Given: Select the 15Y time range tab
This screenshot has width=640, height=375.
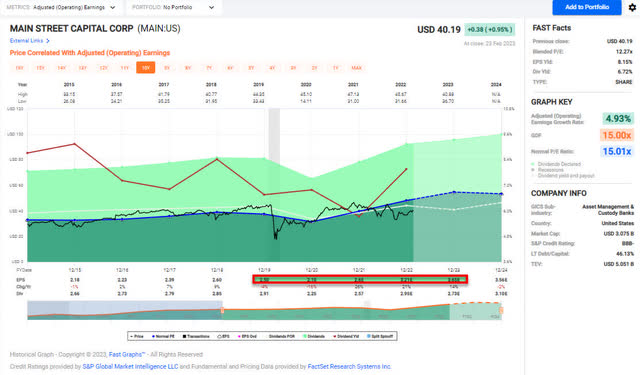Looking at the screenshot, I should [40, 68].
